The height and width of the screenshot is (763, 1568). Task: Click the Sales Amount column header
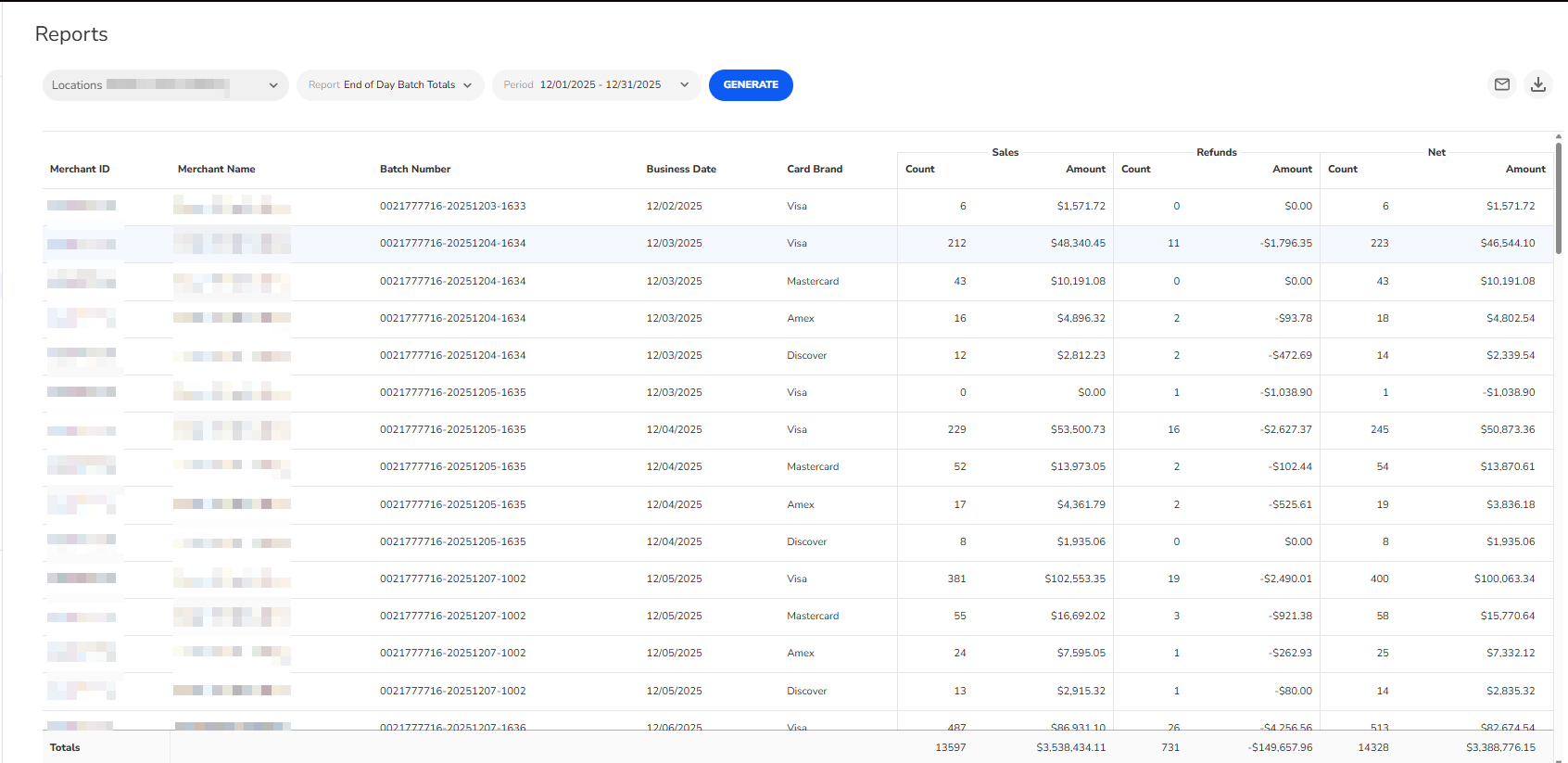click(1085, 169)
